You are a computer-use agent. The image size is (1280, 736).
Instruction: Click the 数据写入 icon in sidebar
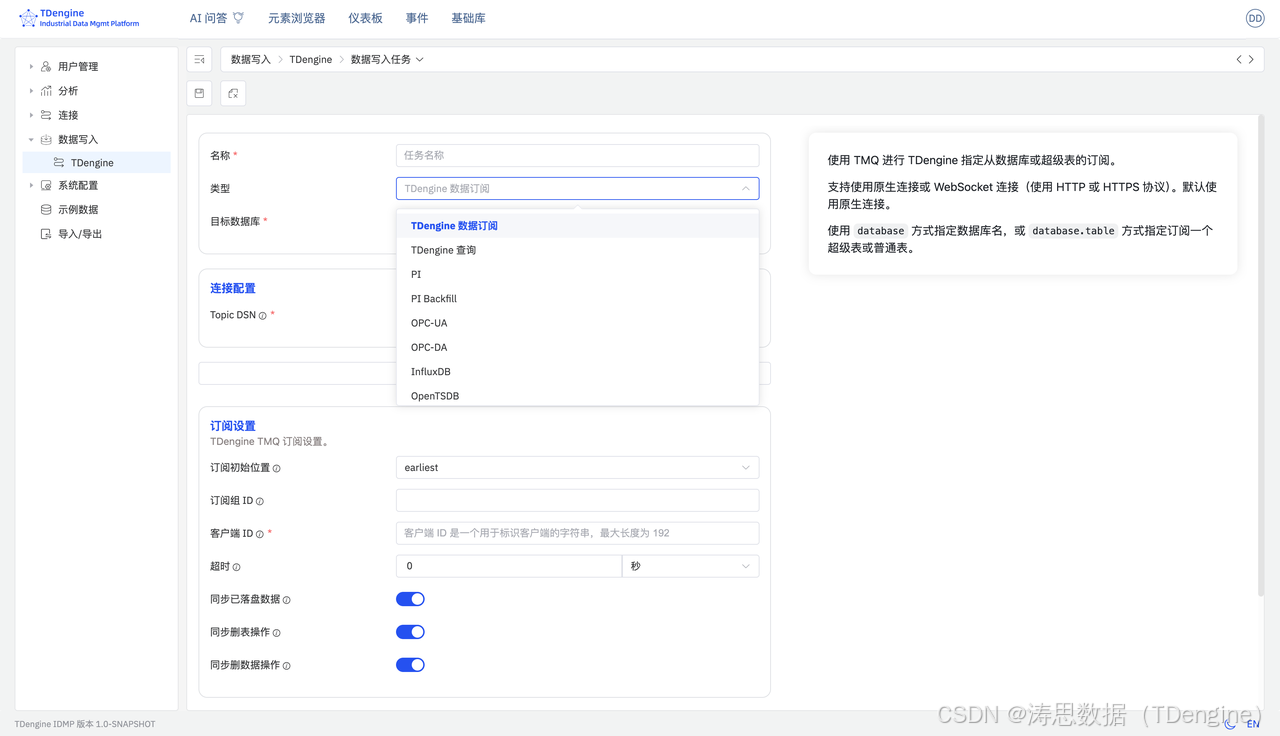click(46, 139)
